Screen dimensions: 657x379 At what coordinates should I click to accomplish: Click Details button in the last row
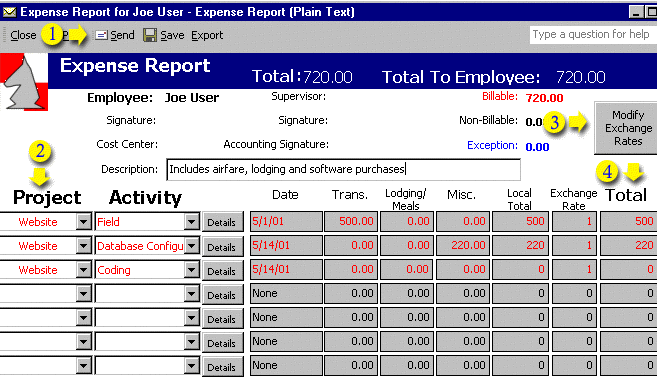coord(222,367)
